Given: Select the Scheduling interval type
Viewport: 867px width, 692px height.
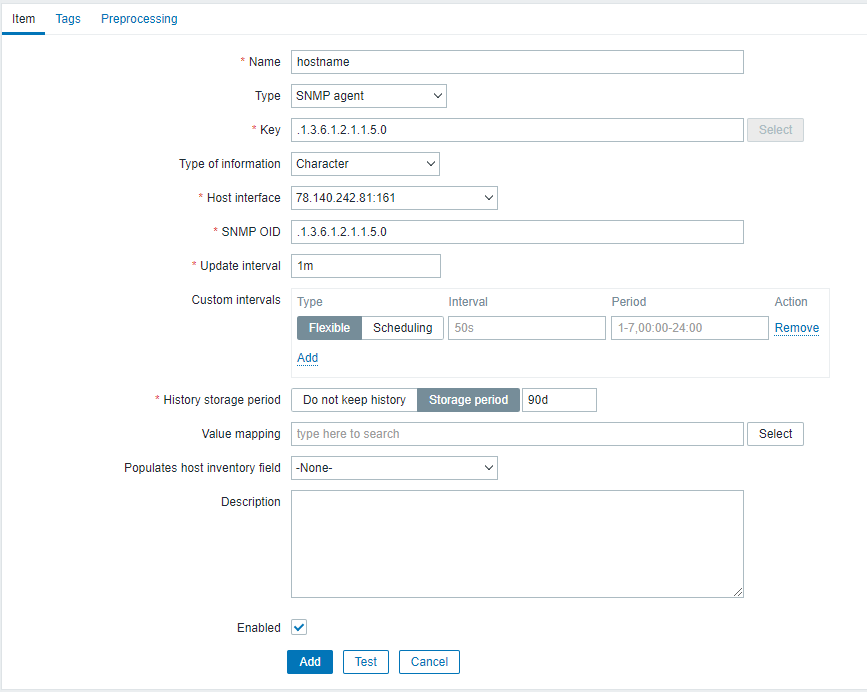Looking at the screenshot, I should [402, 327].
